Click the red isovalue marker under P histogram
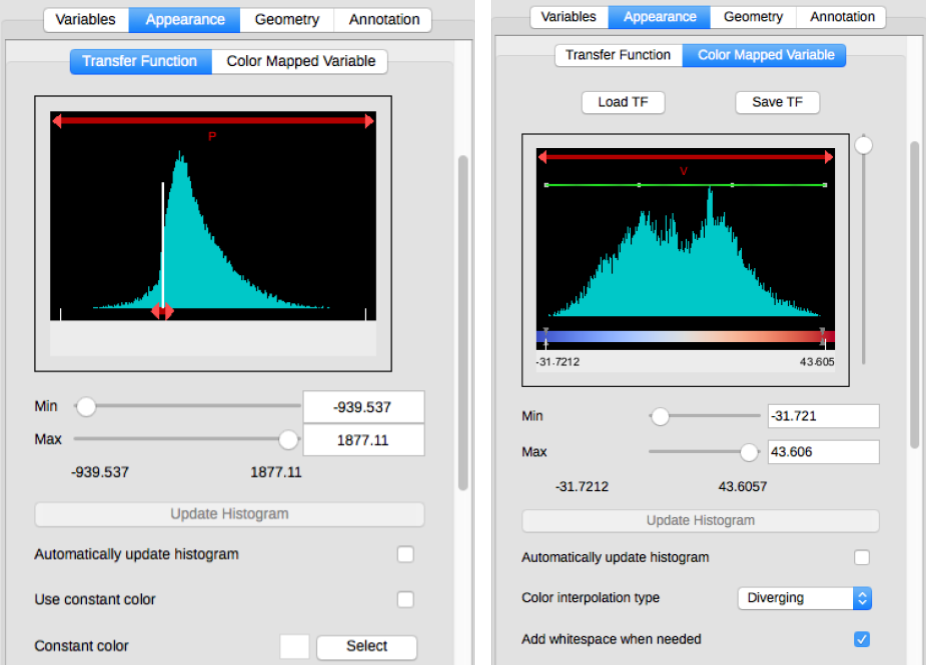 click(162, 312)
